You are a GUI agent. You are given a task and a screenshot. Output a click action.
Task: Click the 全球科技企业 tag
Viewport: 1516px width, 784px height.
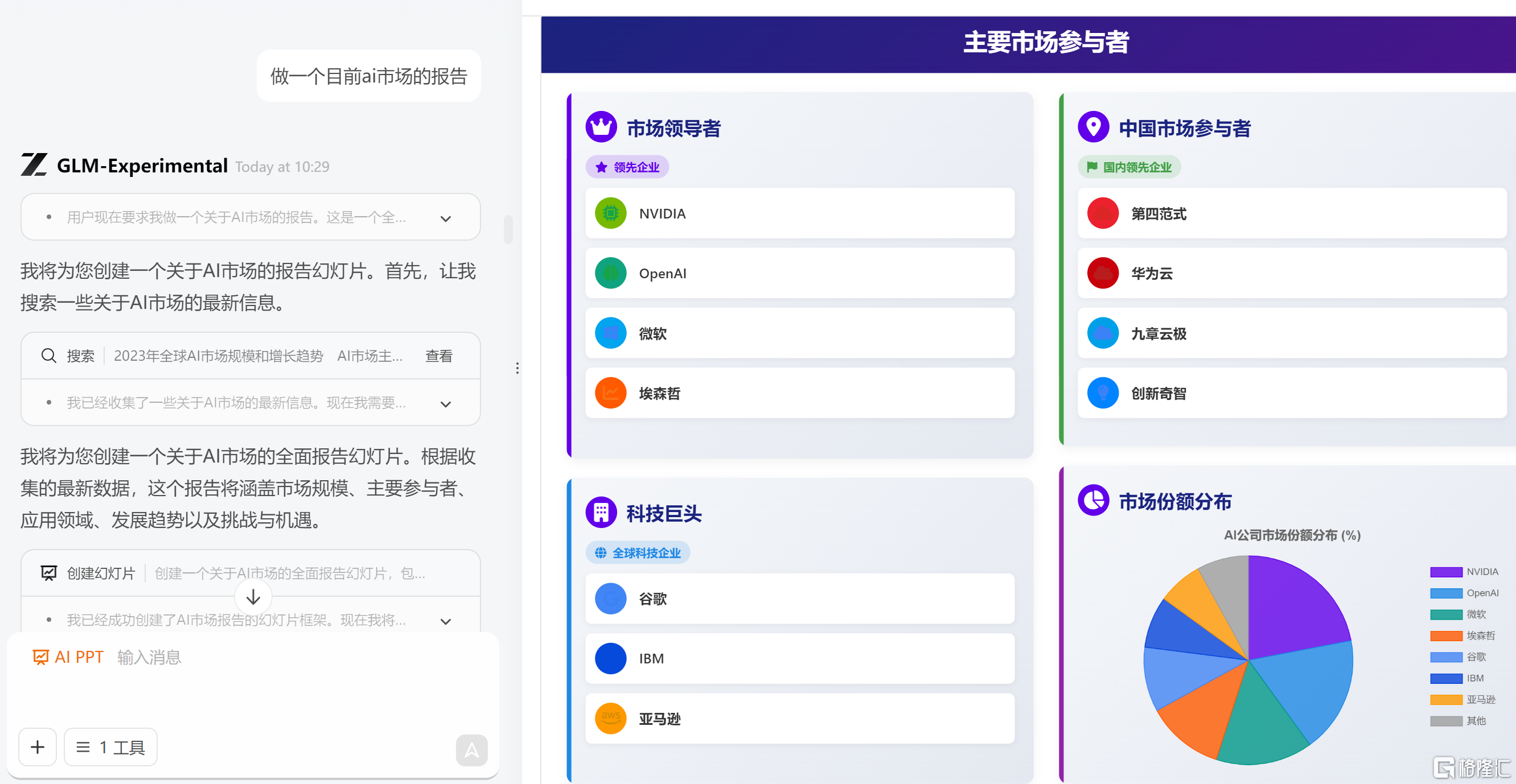click(638, 552)
